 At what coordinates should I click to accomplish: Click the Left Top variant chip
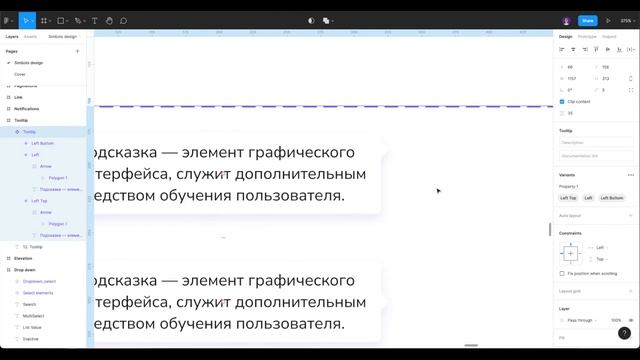pyautogui.click(x=568, y=198)
